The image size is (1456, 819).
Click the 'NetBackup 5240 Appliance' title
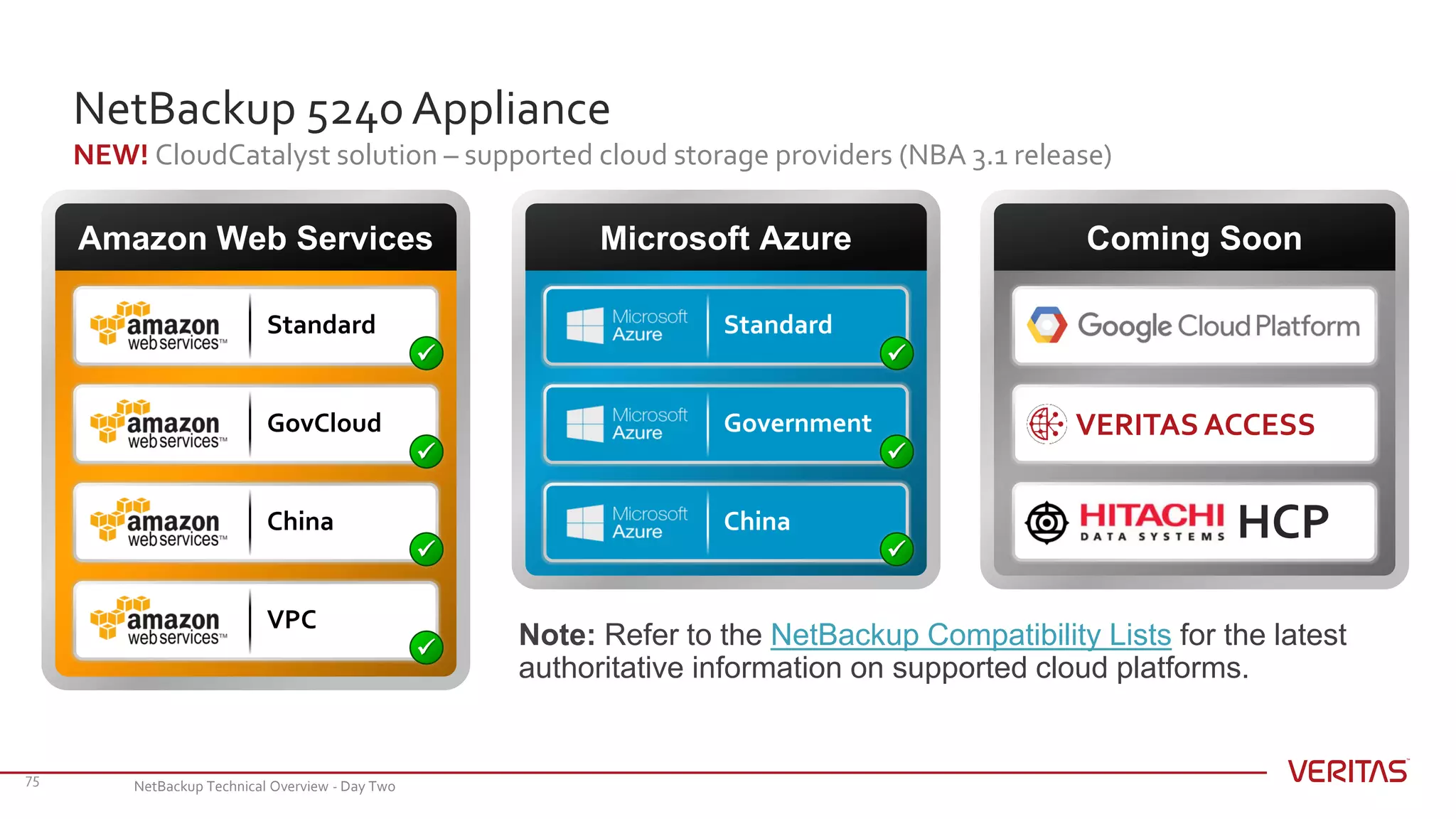[342, 109]
